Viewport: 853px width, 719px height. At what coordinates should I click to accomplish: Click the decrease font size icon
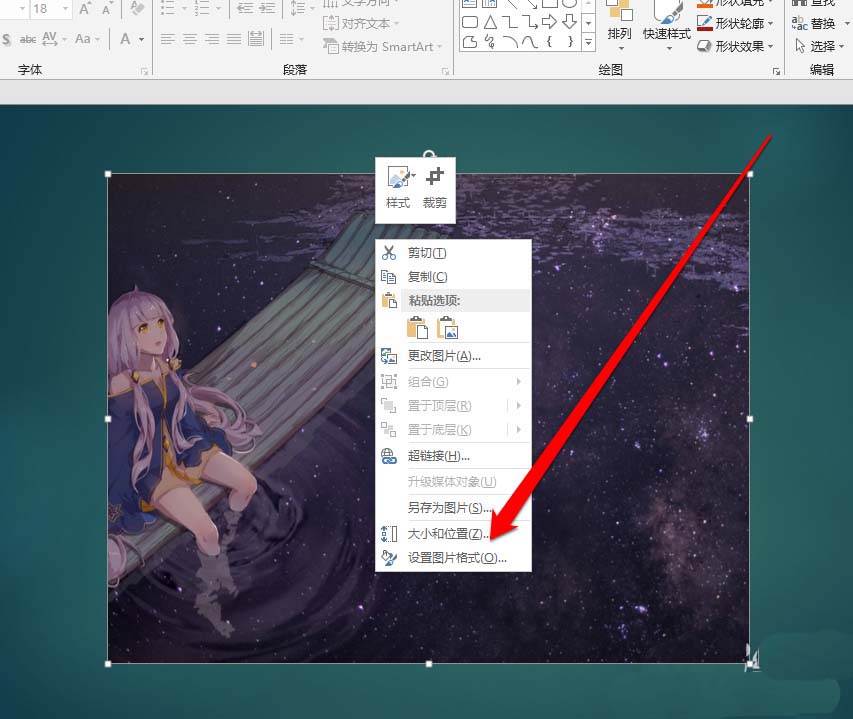pyautogui.click(x=107, y=9)
